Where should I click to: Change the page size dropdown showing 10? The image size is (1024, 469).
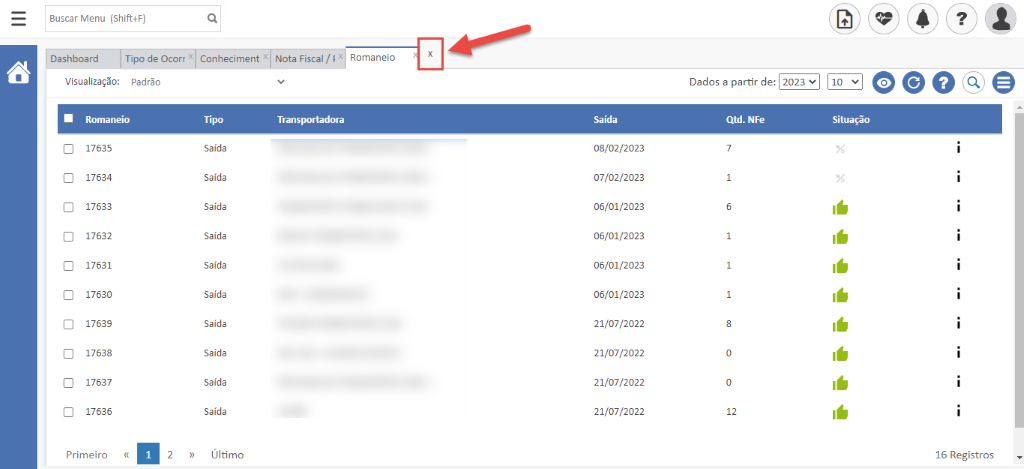[845, 82]
